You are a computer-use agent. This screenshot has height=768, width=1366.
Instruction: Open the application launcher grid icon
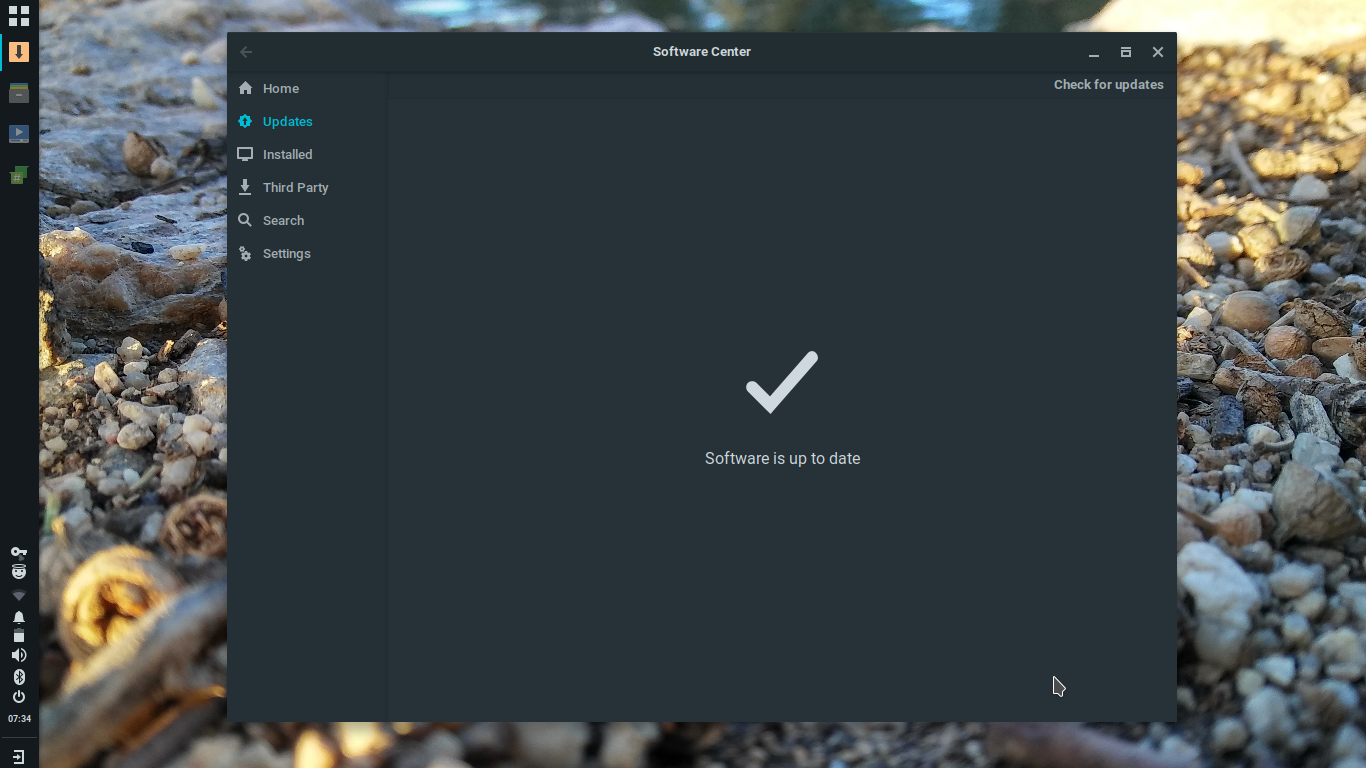pos(18,15)
